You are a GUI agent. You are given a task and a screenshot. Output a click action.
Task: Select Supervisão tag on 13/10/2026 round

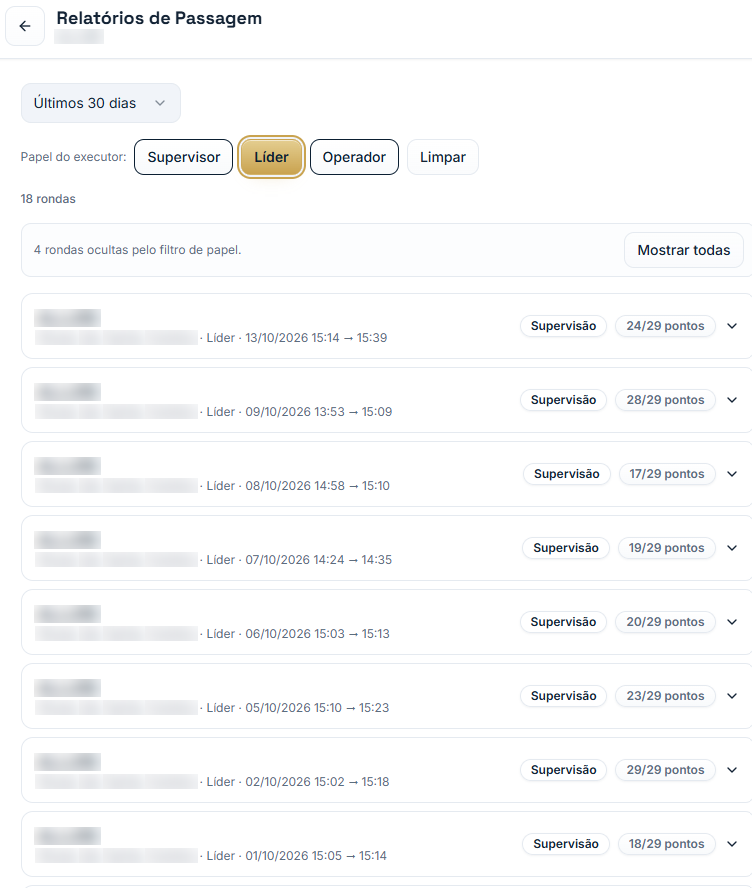pyautogui.click(x=563, y=326)
